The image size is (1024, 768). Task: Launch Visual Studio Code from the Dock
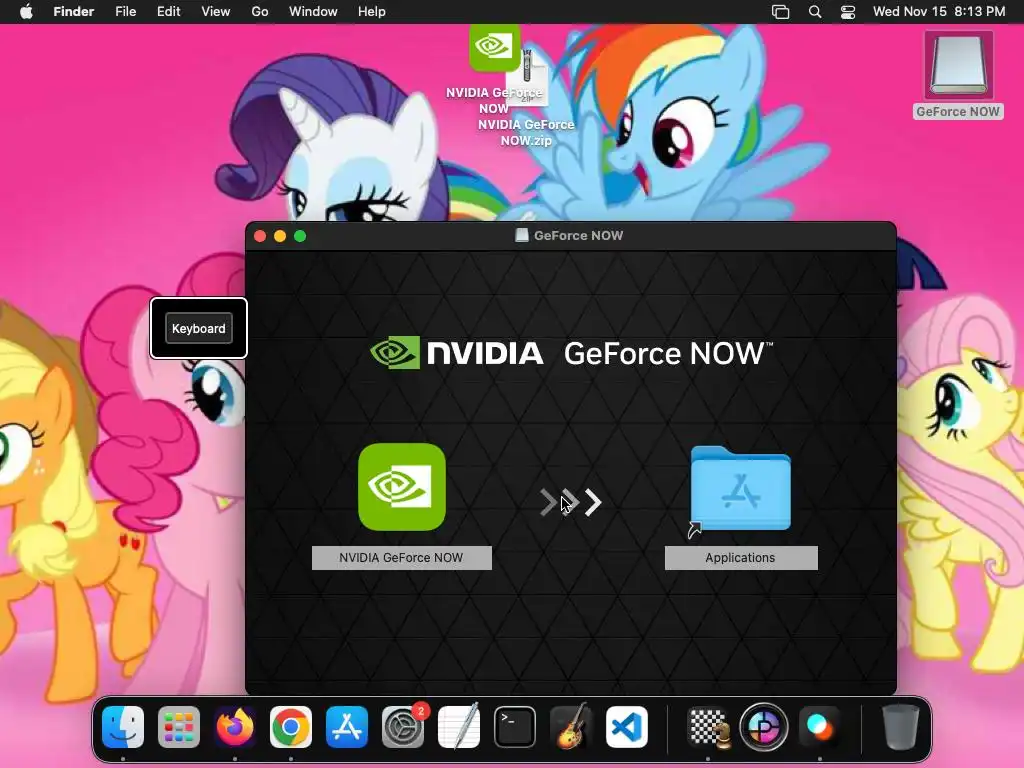click(626, 727)
